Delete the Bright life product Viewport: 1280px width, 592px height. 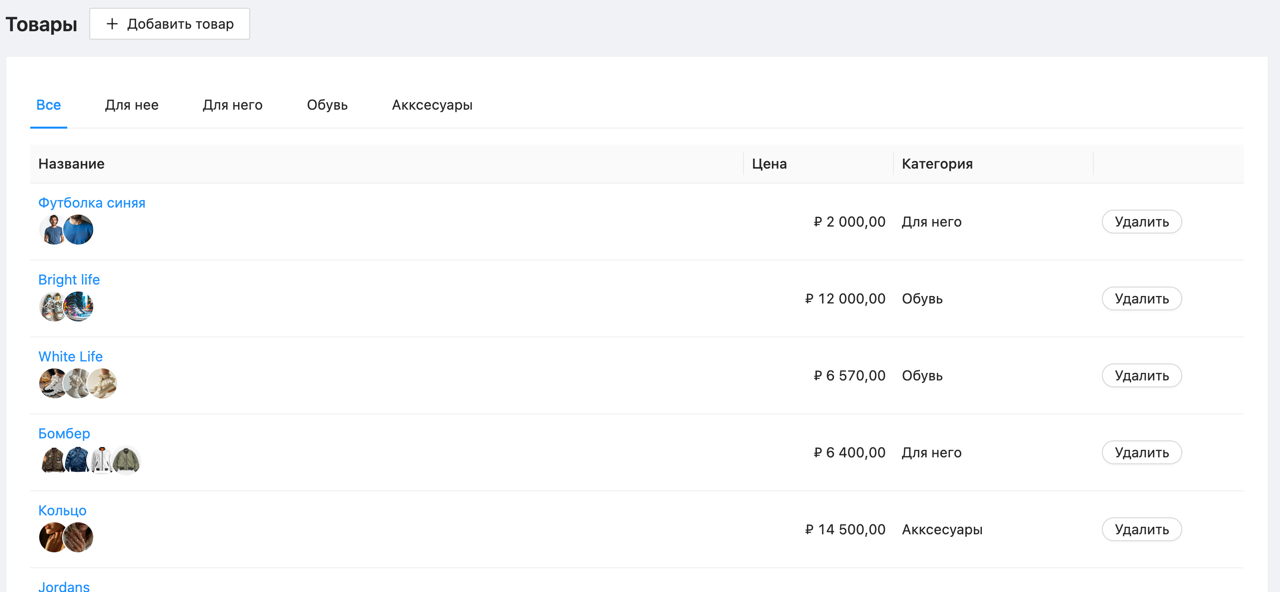[1142, 299]
